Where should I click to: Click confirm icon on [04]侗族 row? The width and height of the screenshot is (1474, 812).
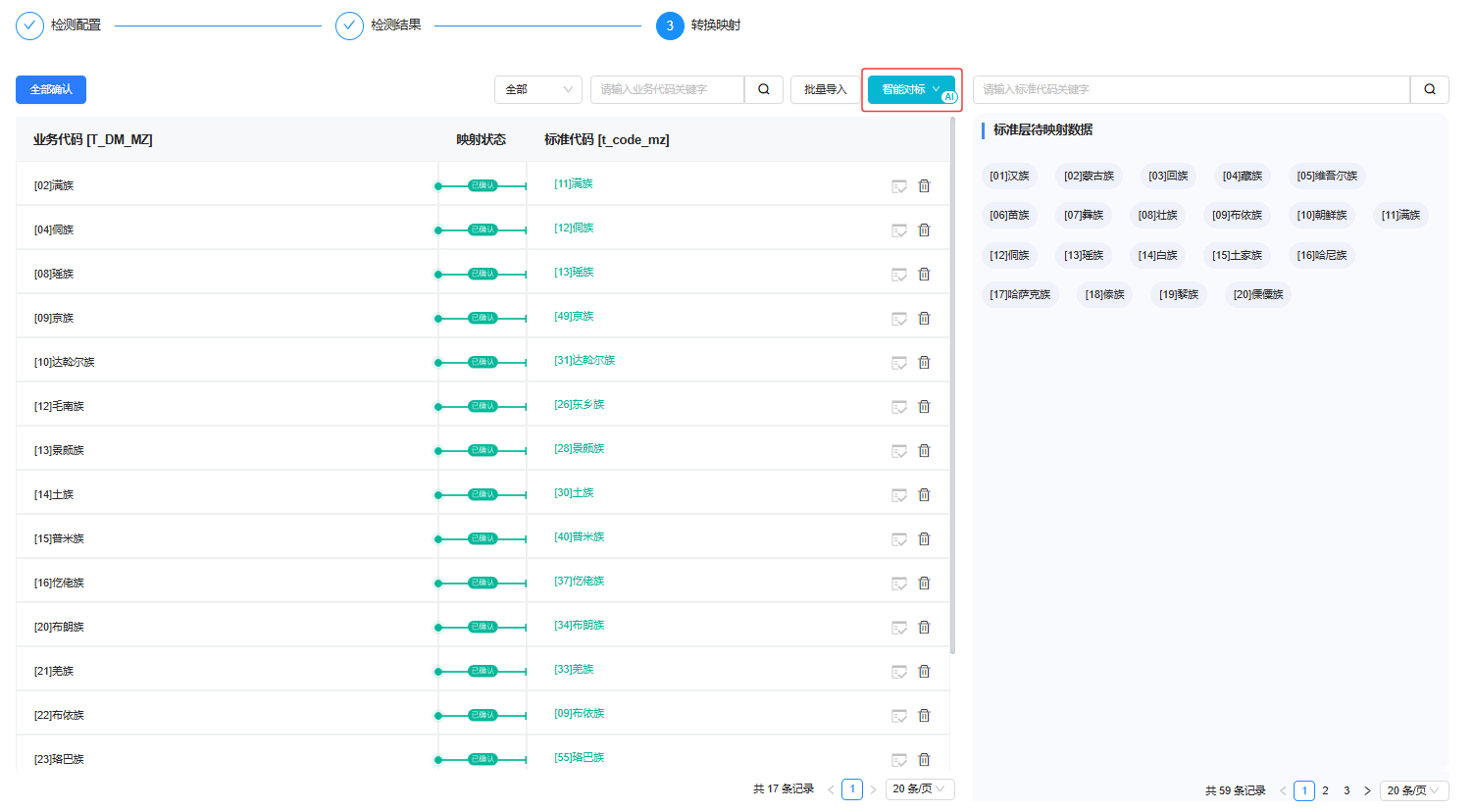point(898,230)
